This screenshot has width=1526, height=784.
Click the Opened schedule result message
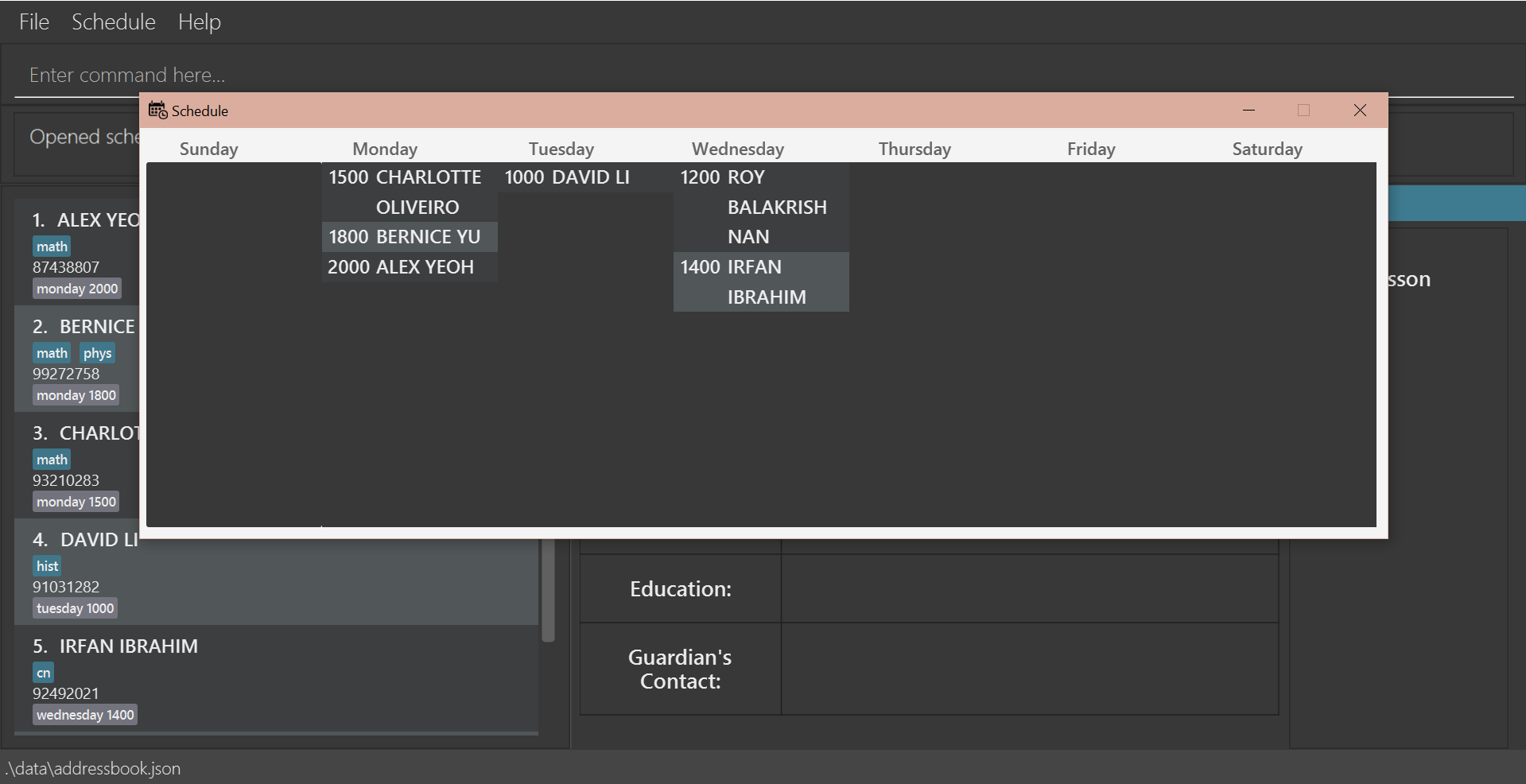(83, 137)
